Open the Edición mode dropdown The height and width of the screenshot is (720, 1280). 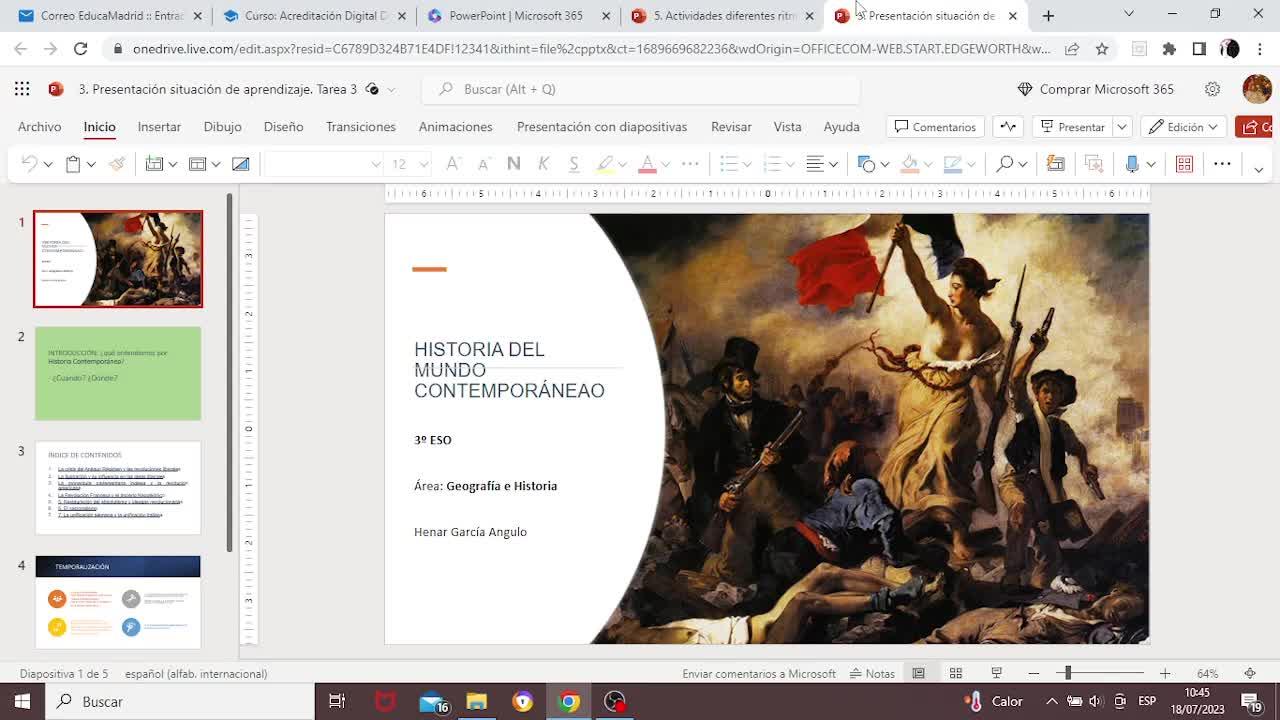[x=1185, y=127]
